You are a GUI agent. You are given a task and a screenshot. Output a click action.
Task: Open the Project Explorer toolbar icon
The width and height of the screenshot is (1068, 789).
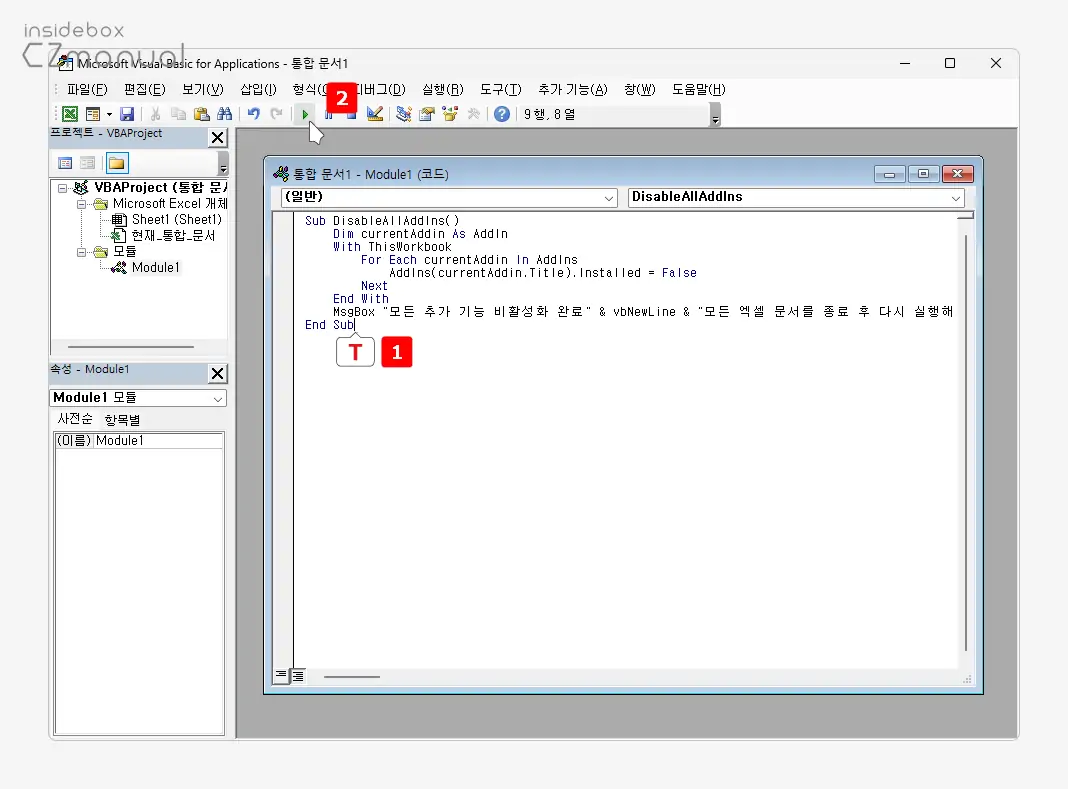(x=404, y=115)
